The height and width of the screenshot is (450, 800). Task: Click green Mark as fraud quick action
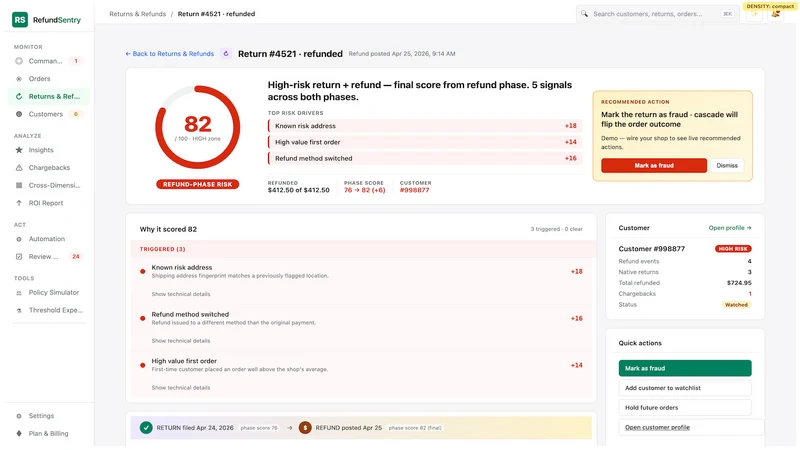(x=685, y=368)
